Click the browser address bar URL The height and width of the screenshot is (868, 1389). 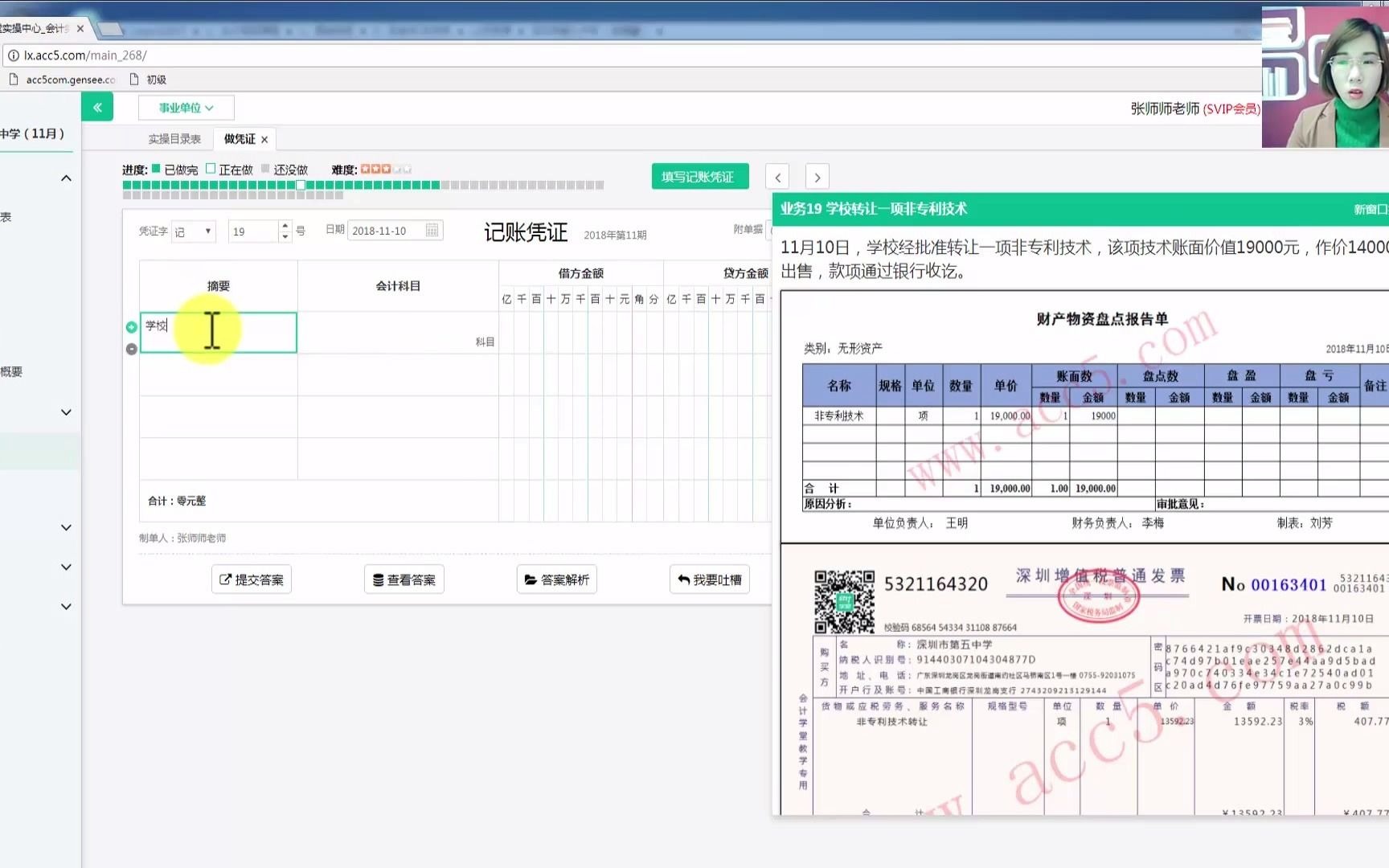tap(85, 55)
